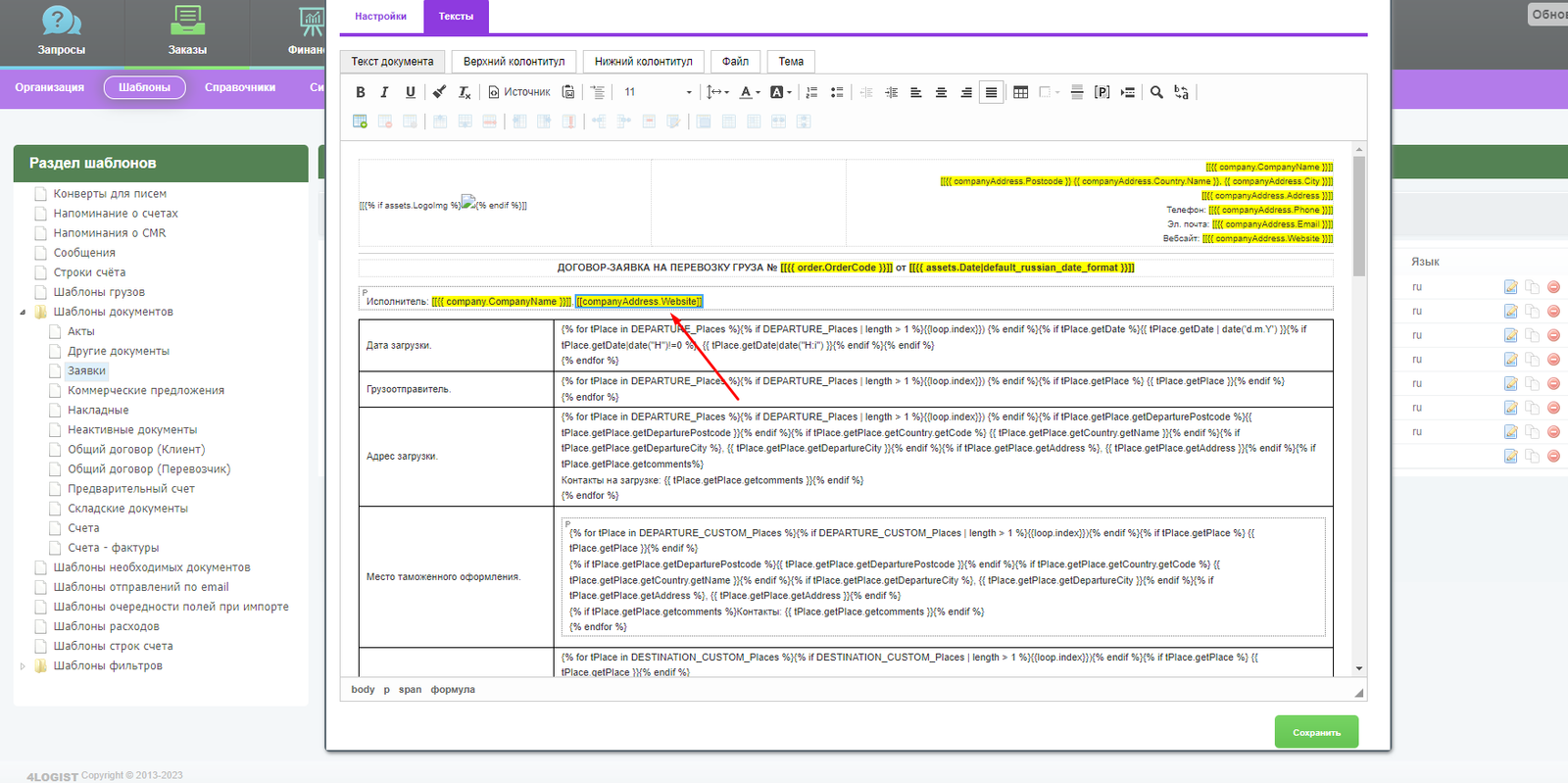
Task: Click the remove format icon
Action: click(x=465, y=92)
